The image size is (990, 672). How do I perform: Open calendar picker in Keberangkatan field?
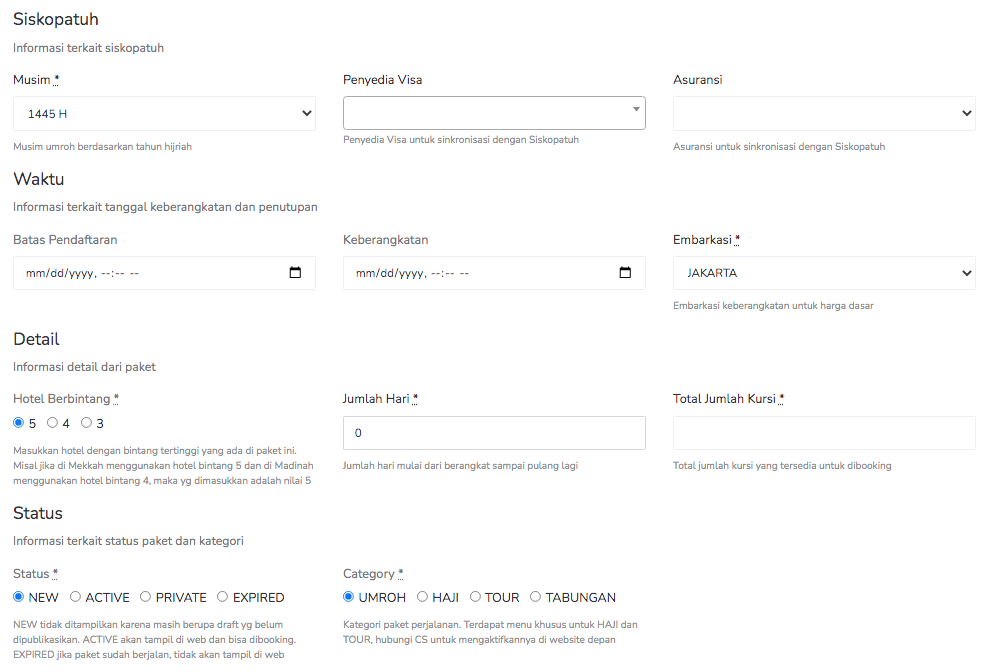[x=625, y=273]
